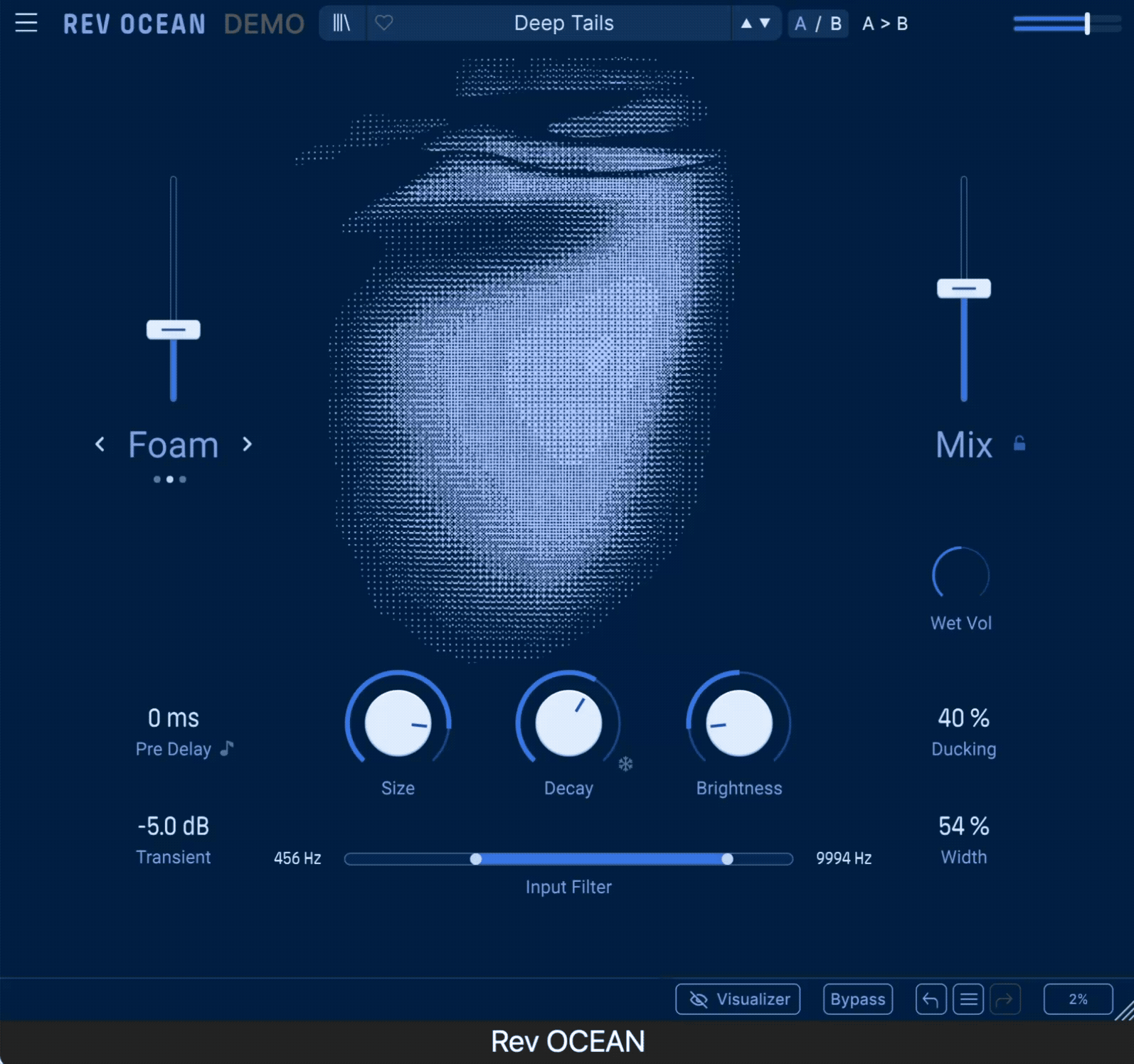Click the Transient label
Viewport: 1134px width, 1064px height.
coord(174,857)
